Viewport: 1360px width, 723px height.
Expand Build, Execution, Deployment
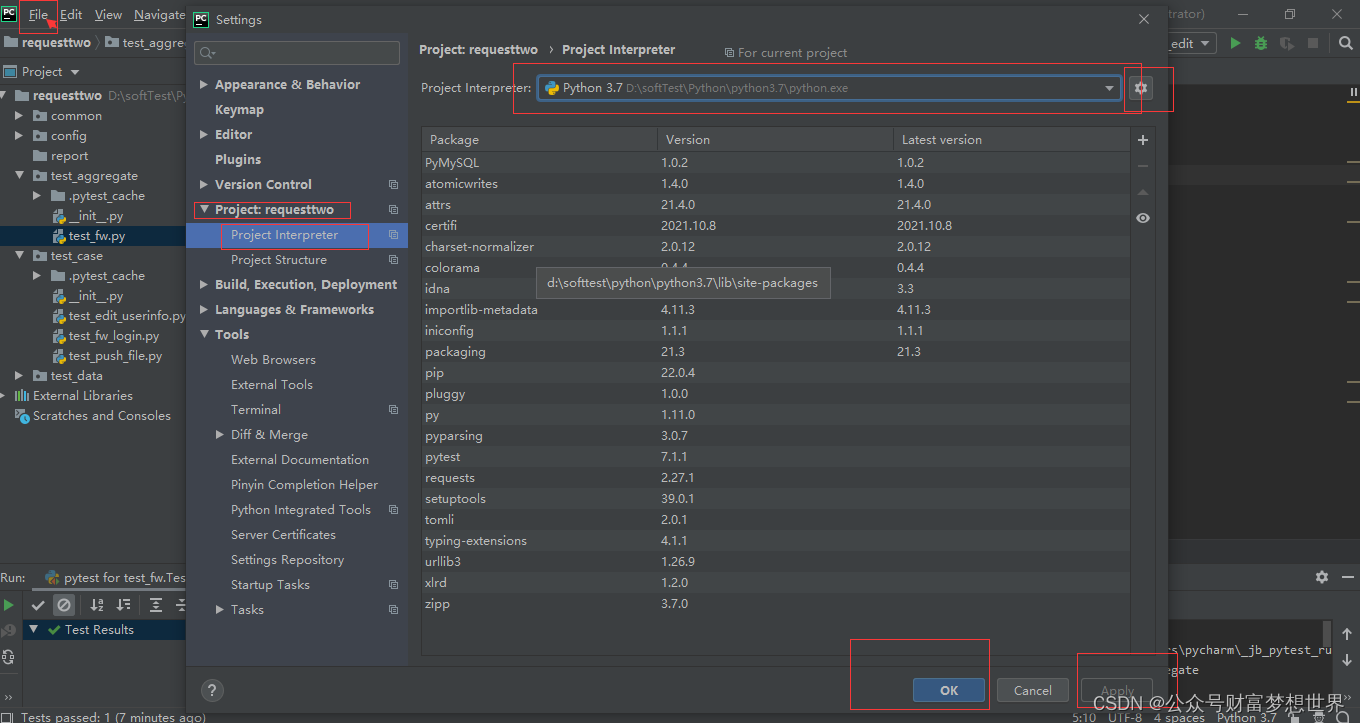point(204,285)
